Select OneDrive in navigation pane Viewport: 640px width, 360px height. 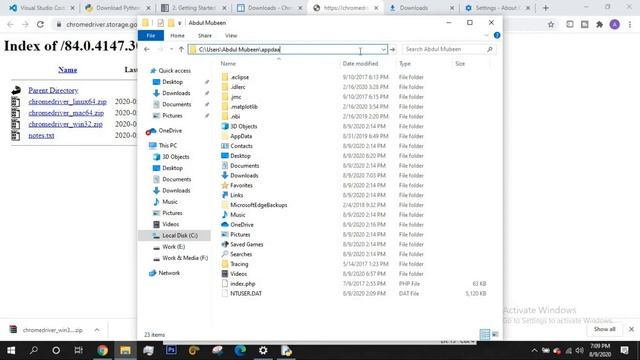[170, 131]
